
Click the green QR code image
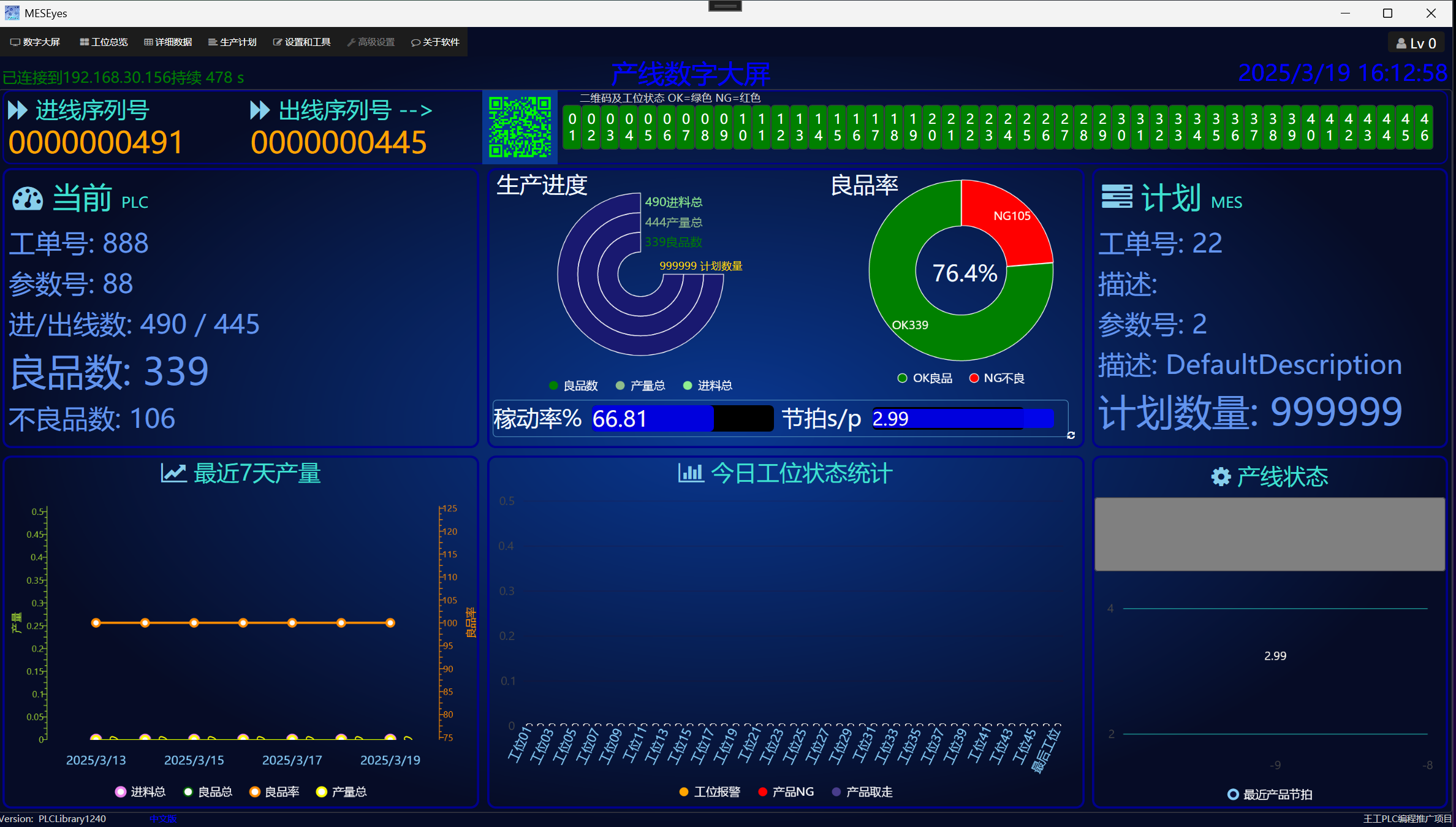coord(520,128)
